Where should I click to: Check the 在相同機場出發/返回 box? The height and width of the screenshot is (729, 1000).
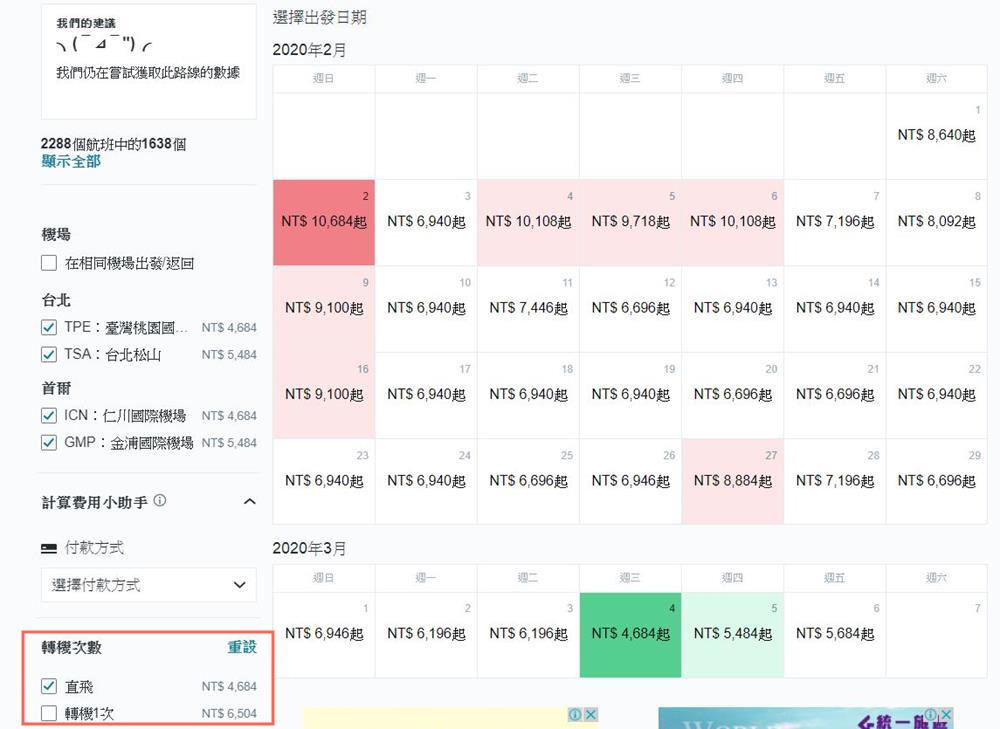click(x=49, y=263)
